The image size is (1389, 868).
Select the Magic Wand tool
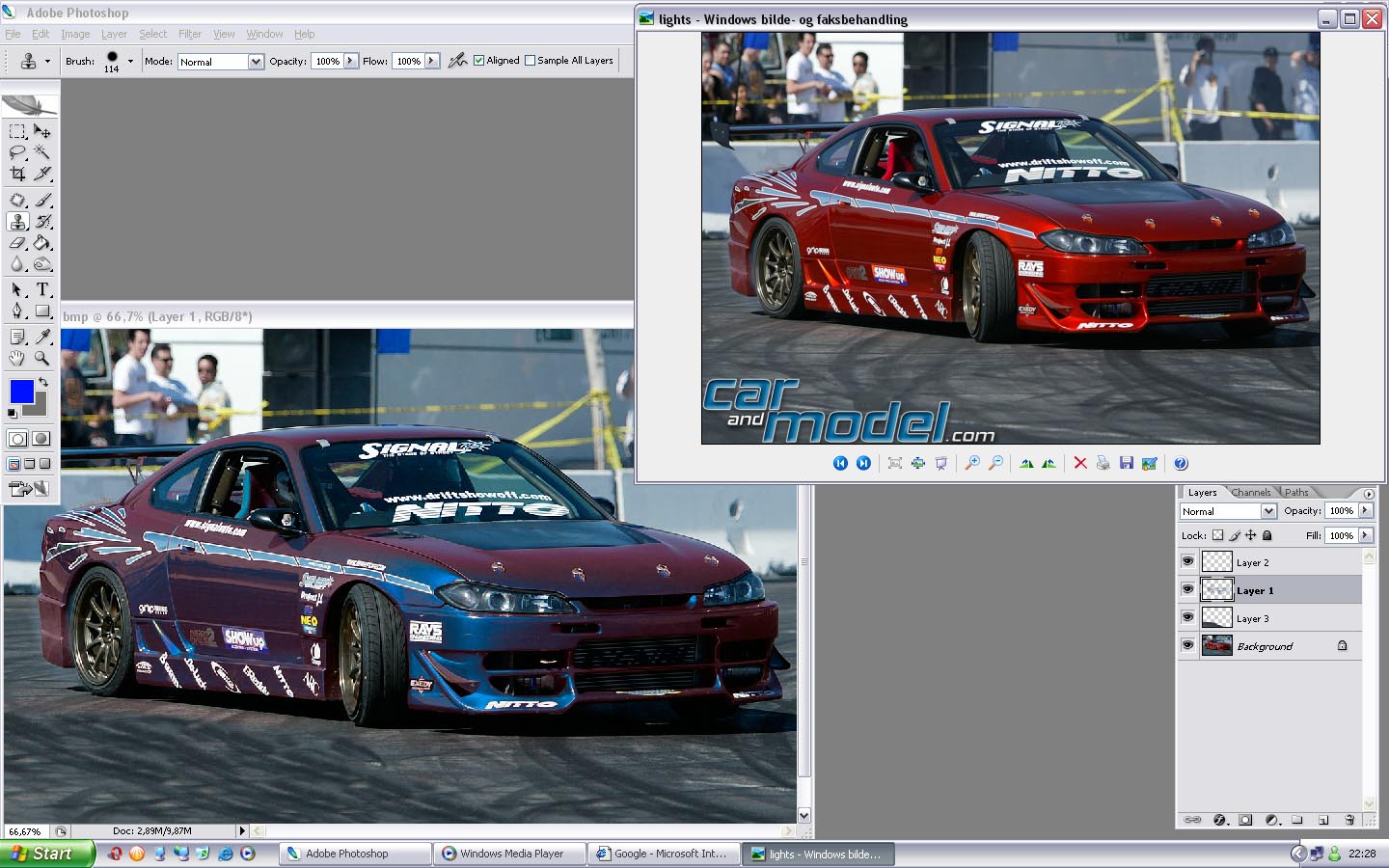[42, 152]
